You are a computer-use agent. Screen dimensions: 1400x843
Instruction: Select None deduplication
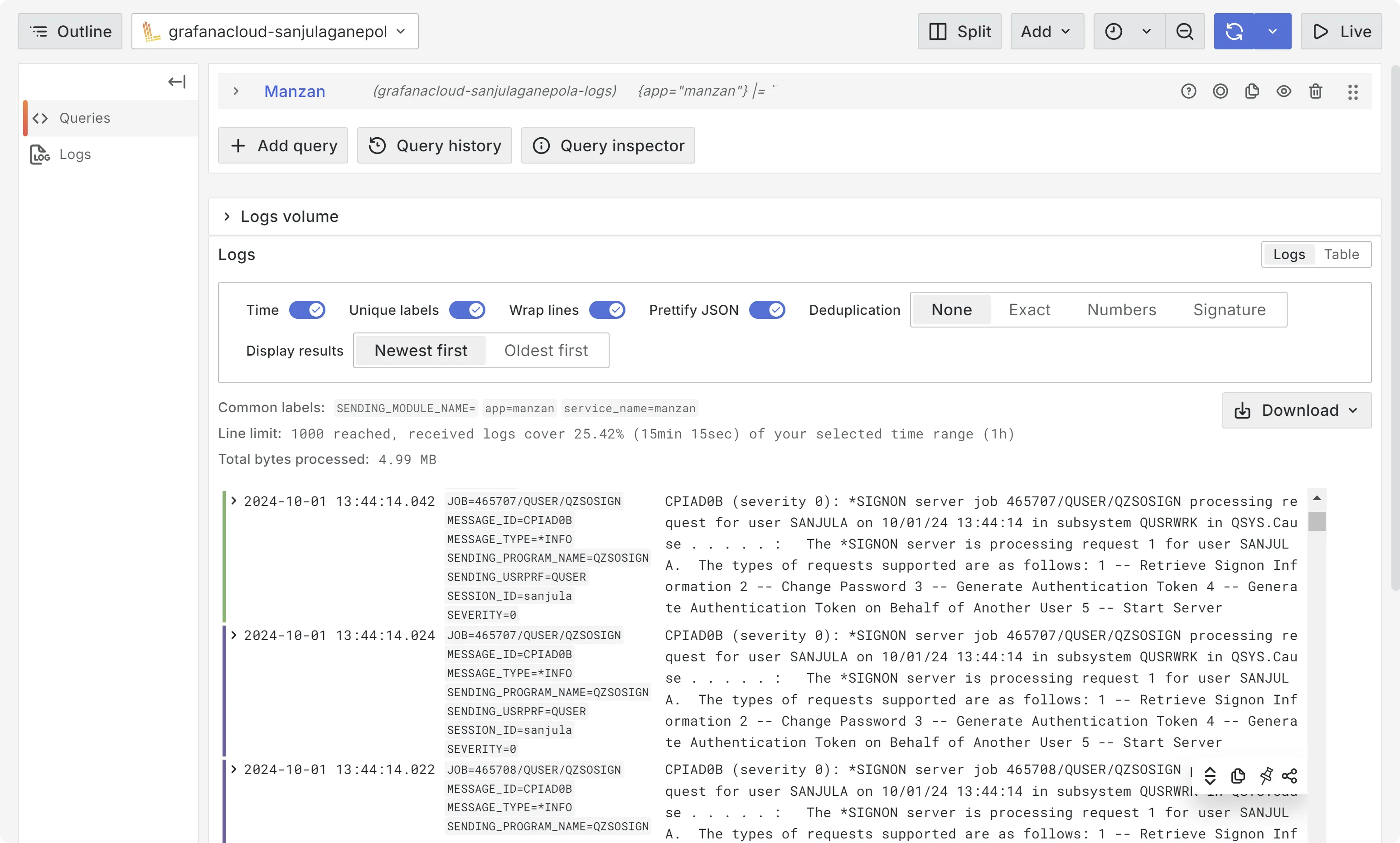pos(951,309)
